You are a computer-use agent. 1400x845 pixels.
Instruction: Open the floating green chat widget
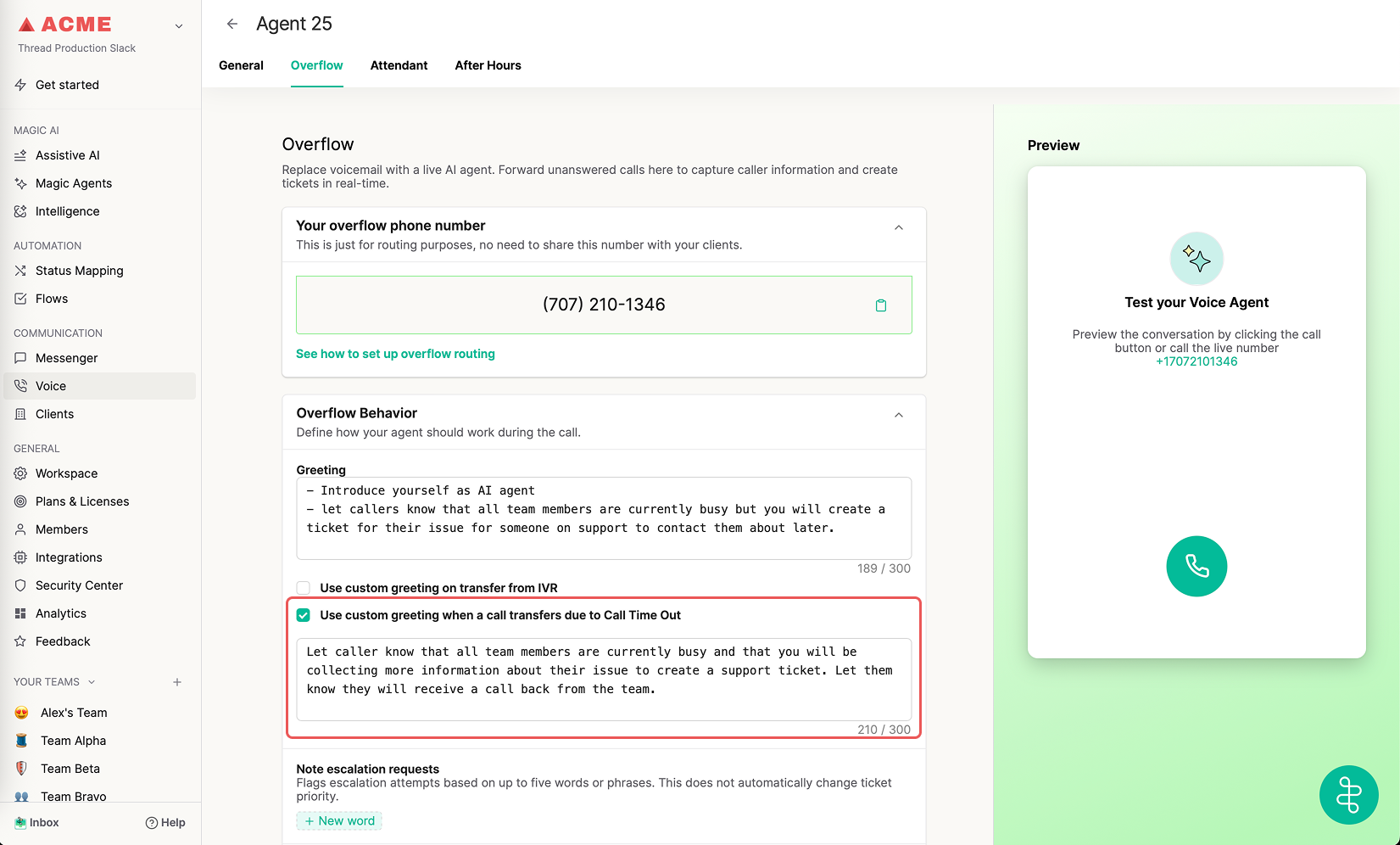click(1348, 795)
